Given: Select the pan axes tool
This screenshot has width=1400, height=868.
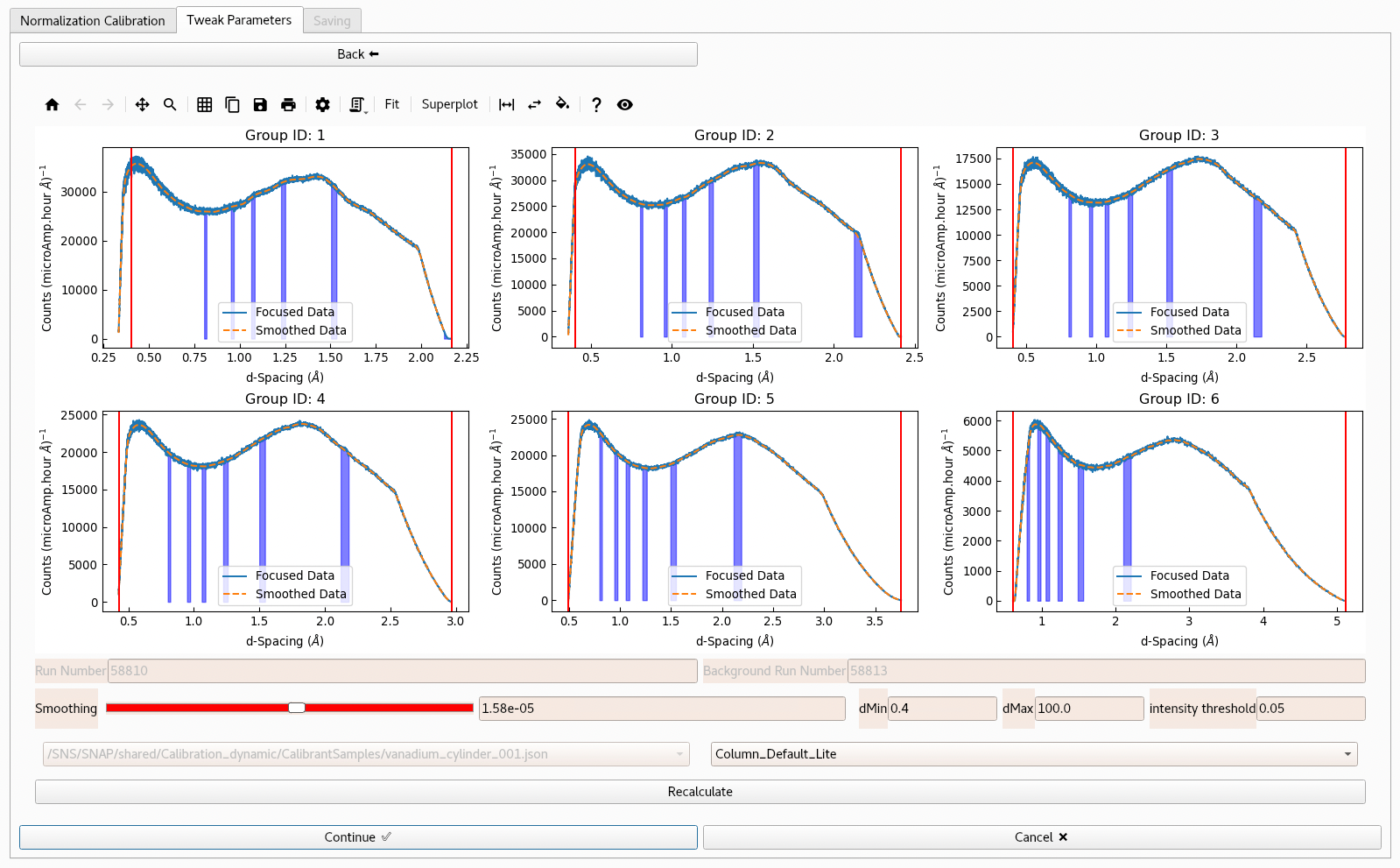Looking at the screenshot, I should click(x=142, y=104).
